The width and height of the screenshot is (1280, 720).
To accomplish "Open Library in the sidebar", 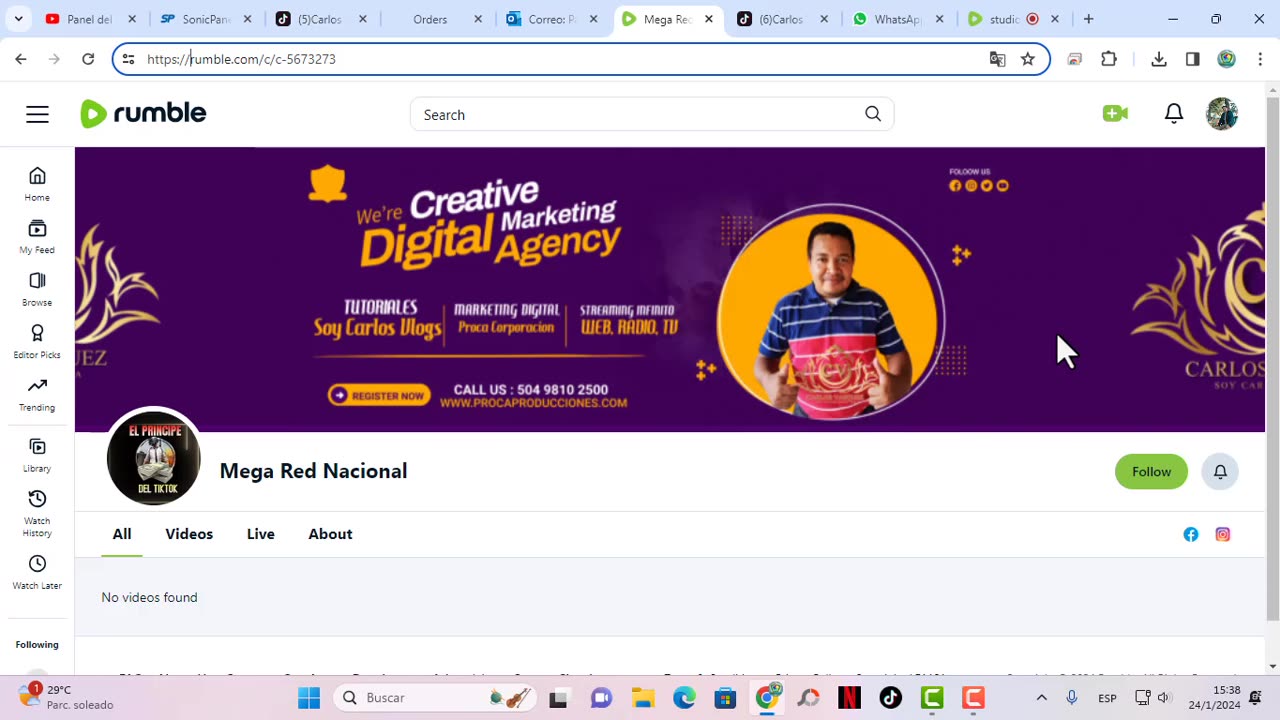I will pyautogui.click(x=37, y=455).
